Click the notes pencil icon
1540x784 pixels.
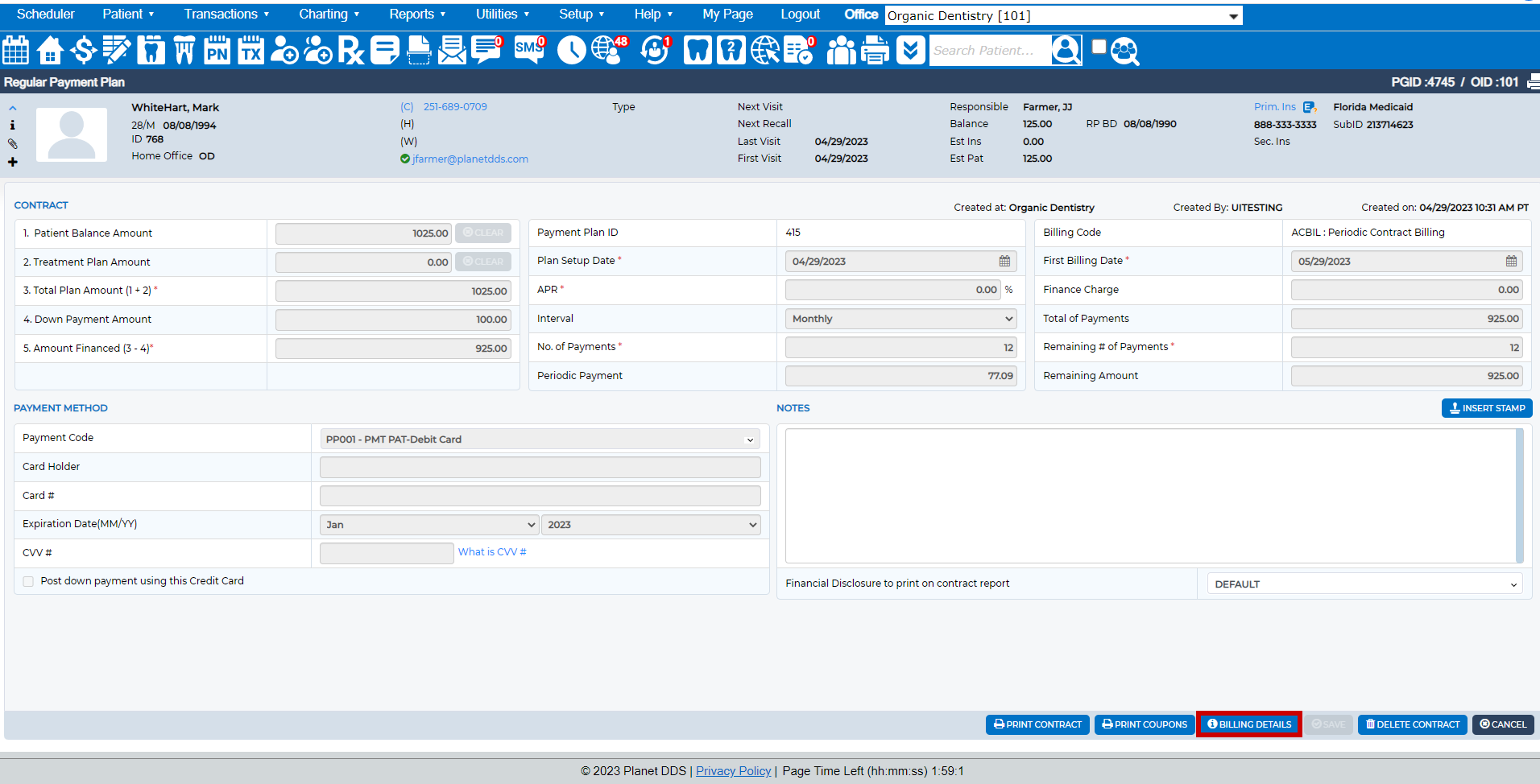117,50
